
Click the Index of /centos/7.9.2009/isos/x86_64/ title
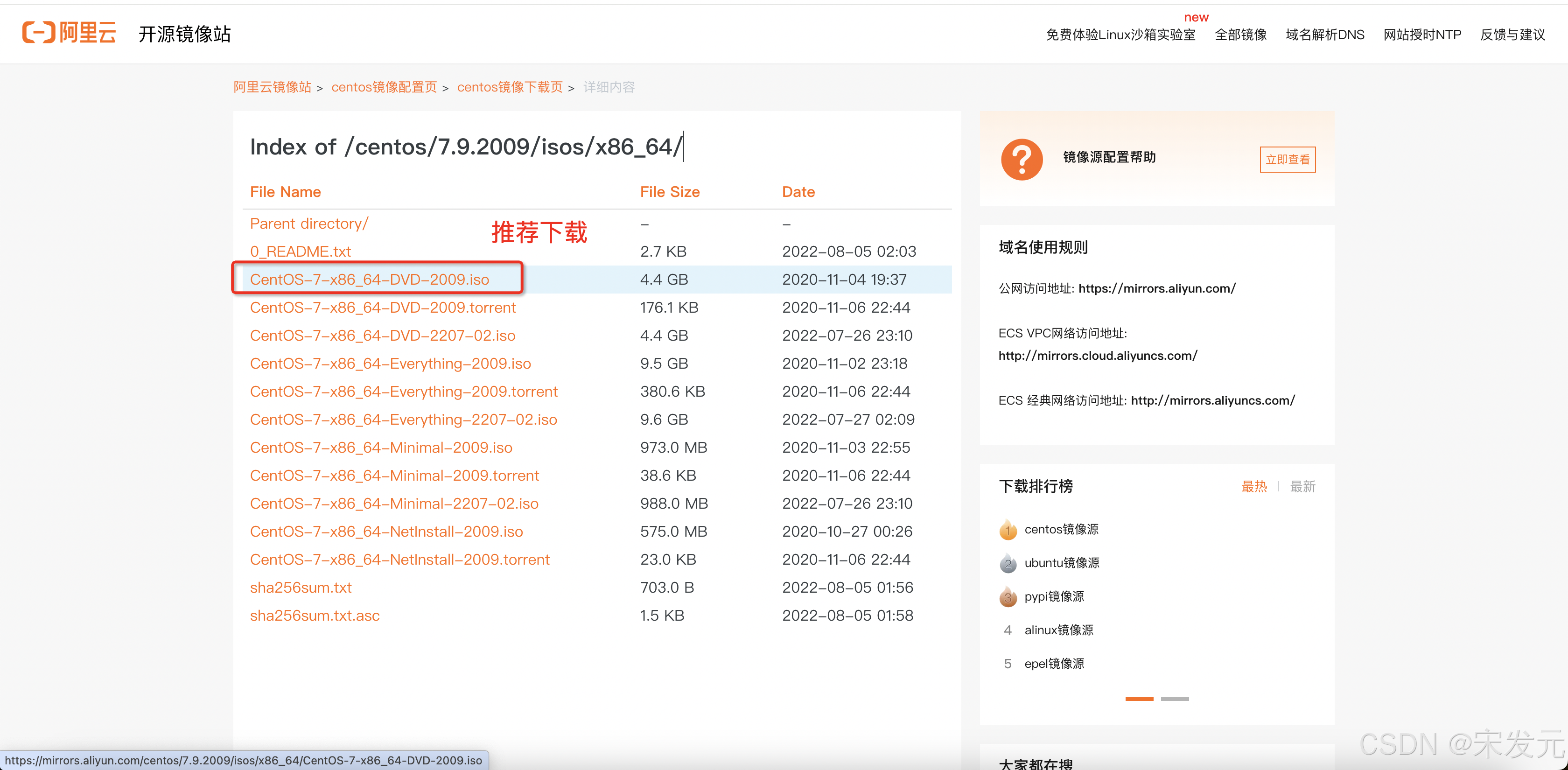point(465,147)
